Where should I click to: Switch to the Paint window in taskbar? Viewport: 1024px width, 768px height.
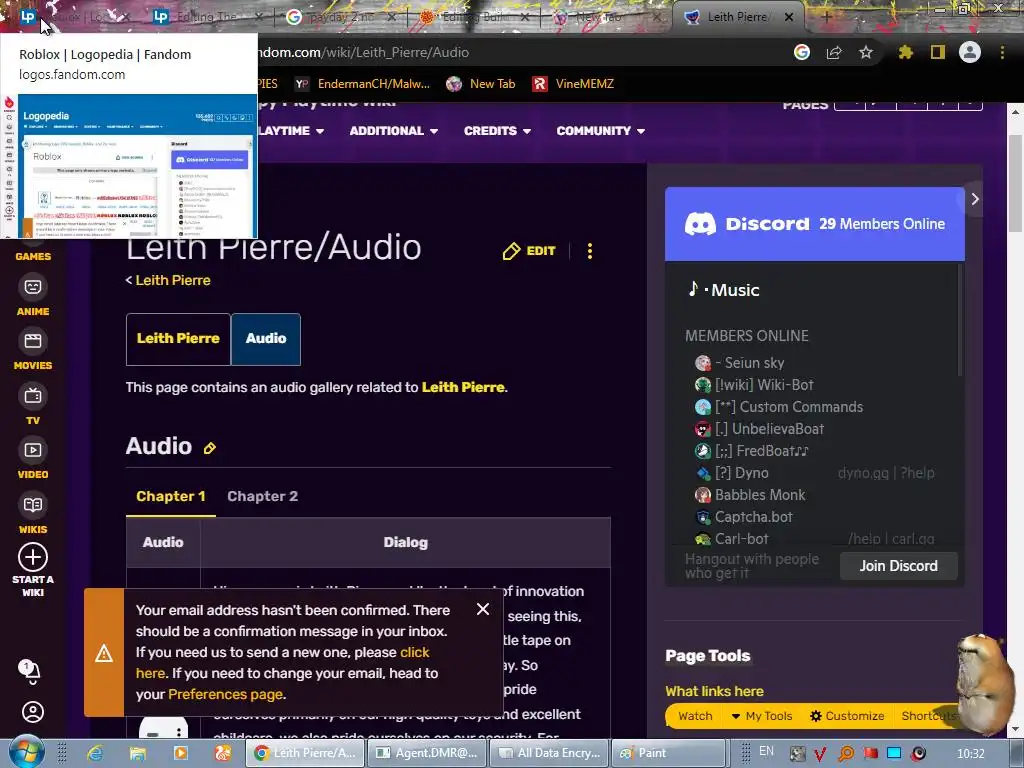[669, 753]
